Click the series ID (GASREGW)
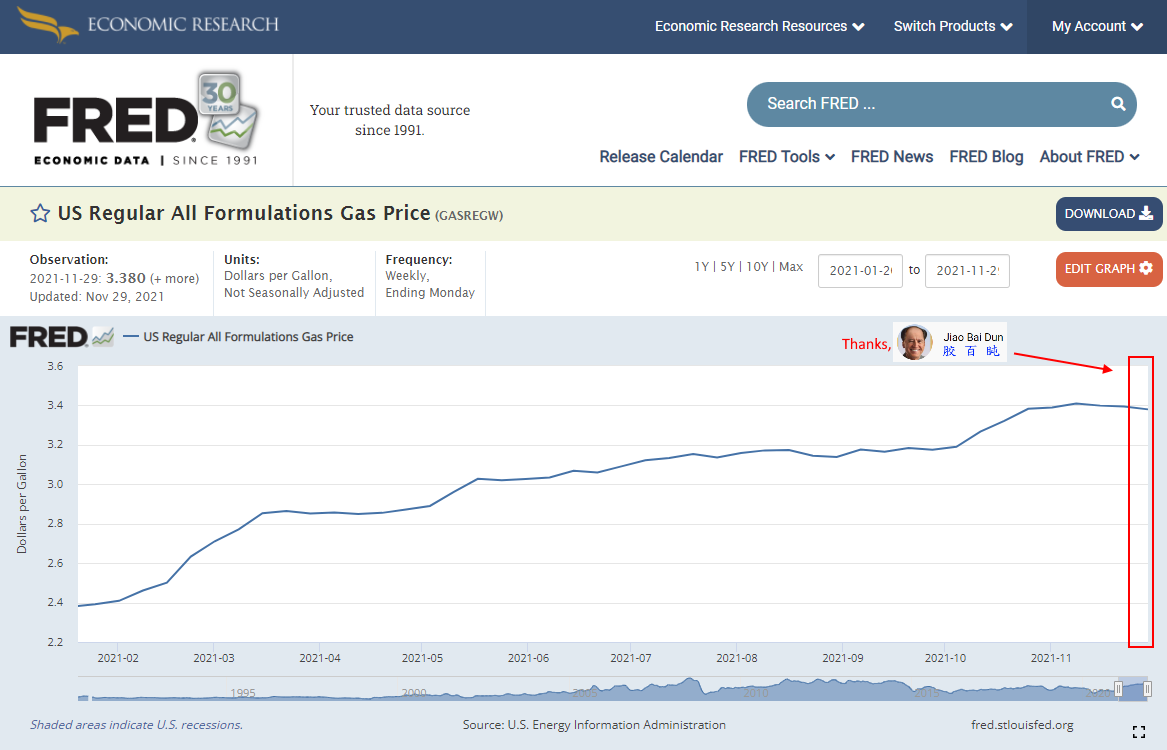The height and width of the screenshot is (750, 1167). (469, 216)
